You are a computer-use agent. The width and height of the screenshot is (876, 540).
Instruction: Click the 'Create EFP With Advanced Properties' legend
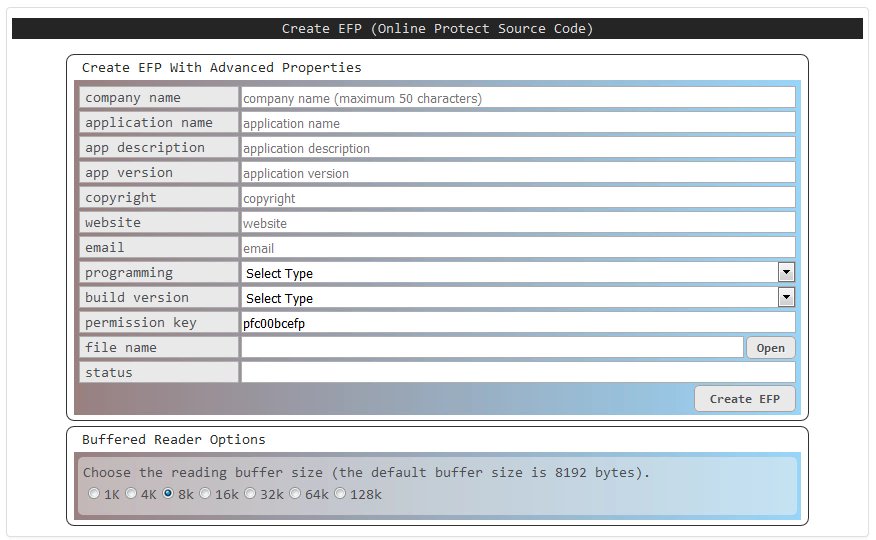tap(222, 68)
